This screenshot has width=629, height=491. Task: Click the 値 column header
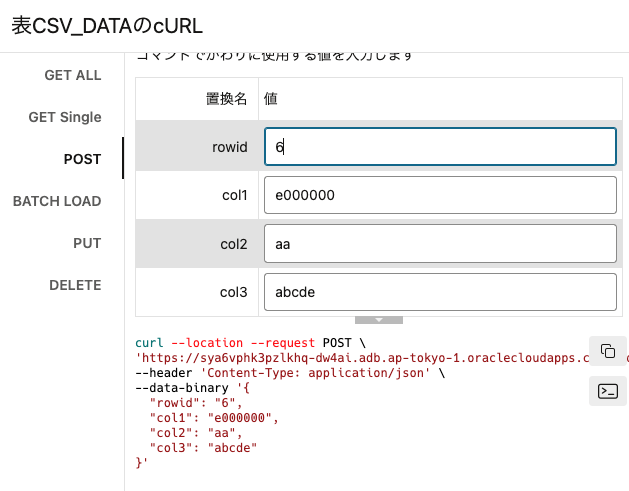coord(270,98)
